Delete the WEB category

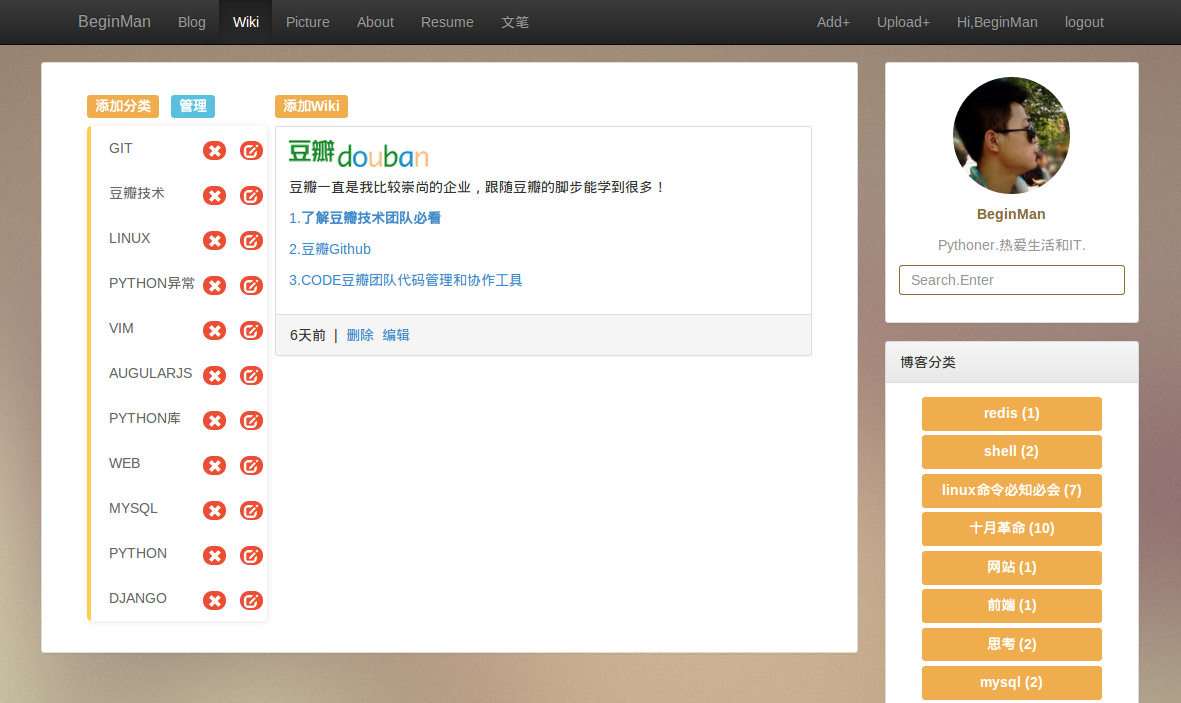coord(215,466)
